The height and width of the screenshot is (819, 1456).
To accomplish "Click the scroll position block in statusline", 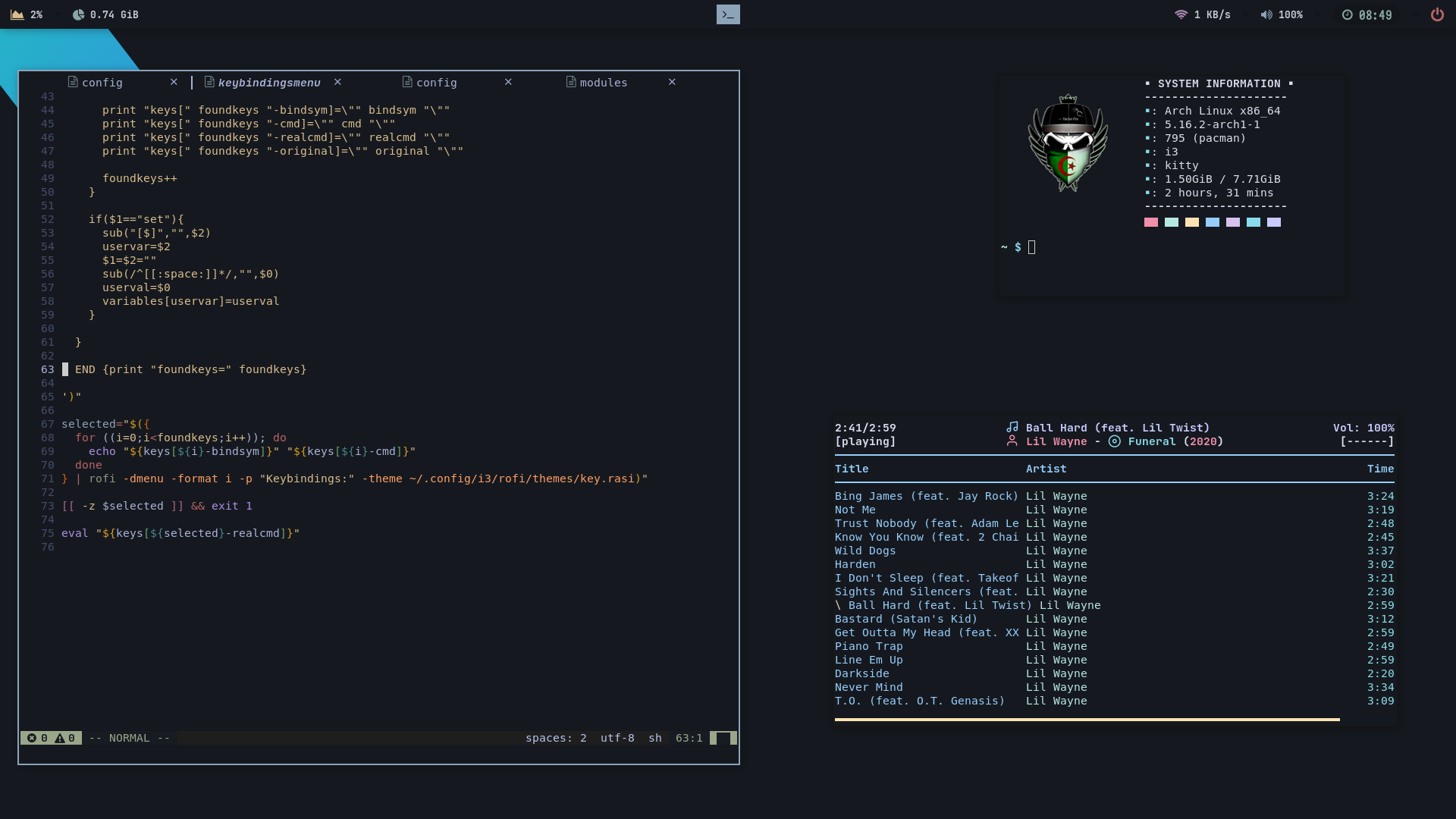I will pos(723,738).
